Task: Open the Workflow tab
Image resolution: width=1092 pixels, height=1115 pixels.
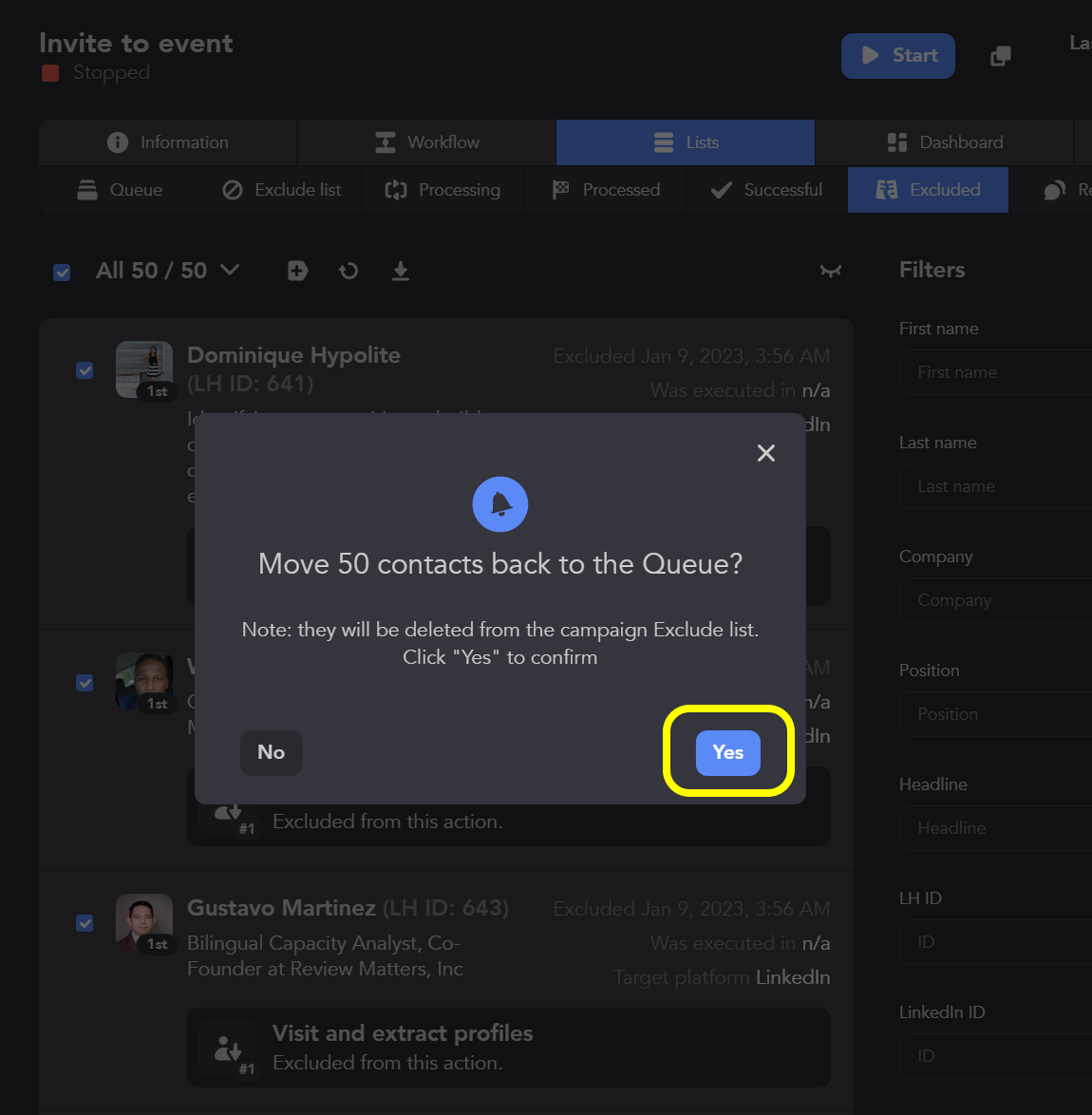Action: tap(426, 142)
